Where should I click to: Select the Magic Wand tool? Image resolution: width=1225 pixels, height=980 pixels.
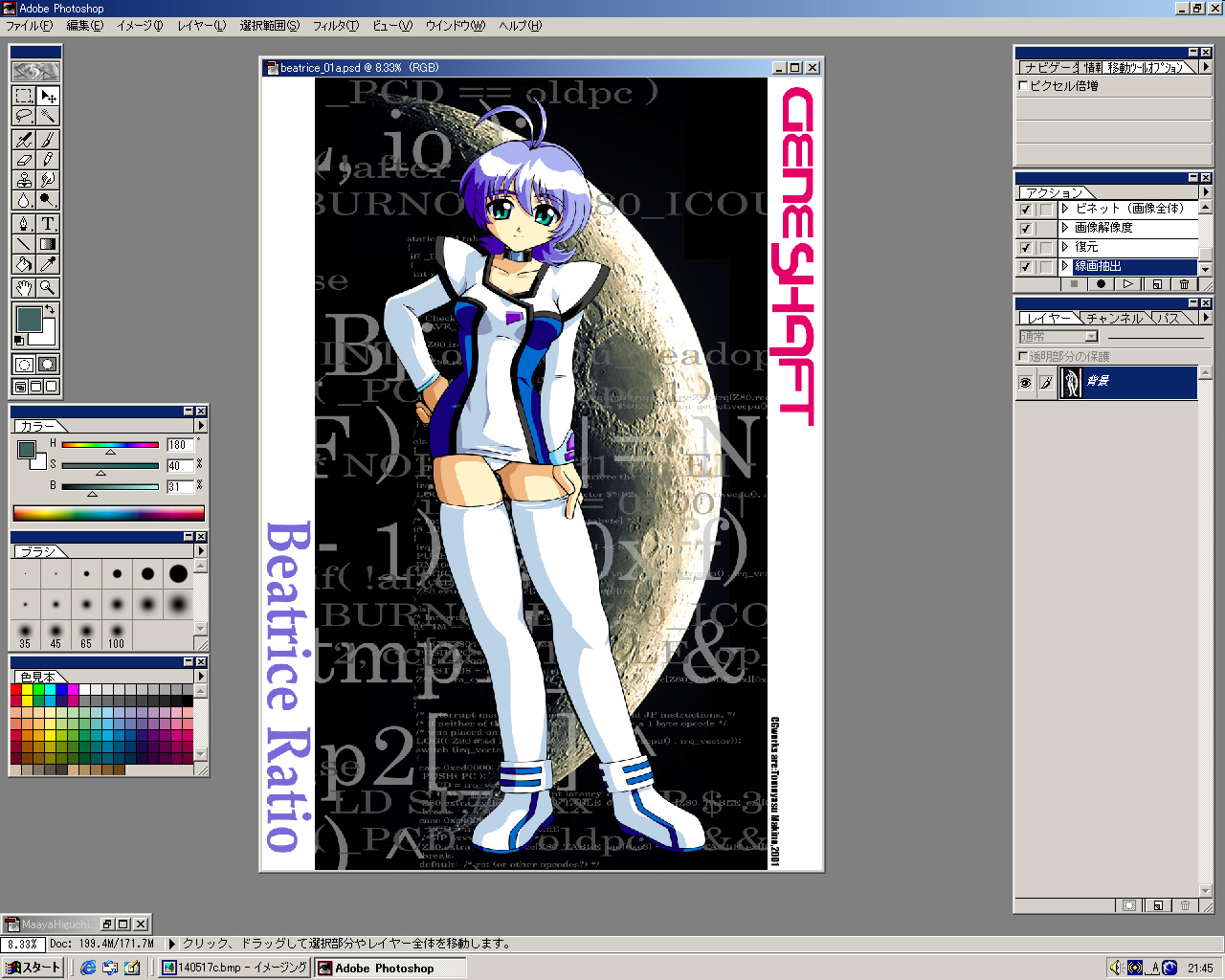pyautogui.click(x=48, y=116)
